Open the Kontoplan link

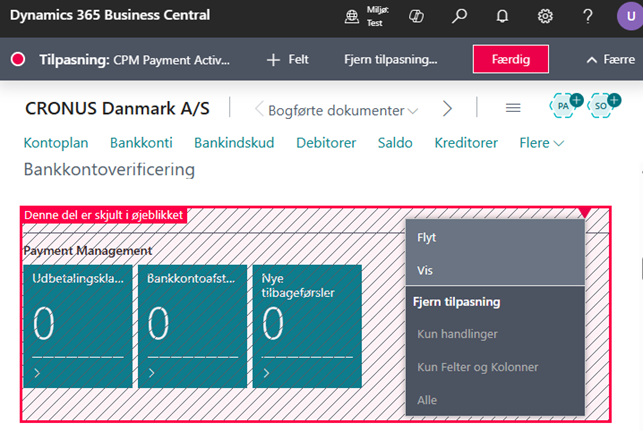[56, 143]
